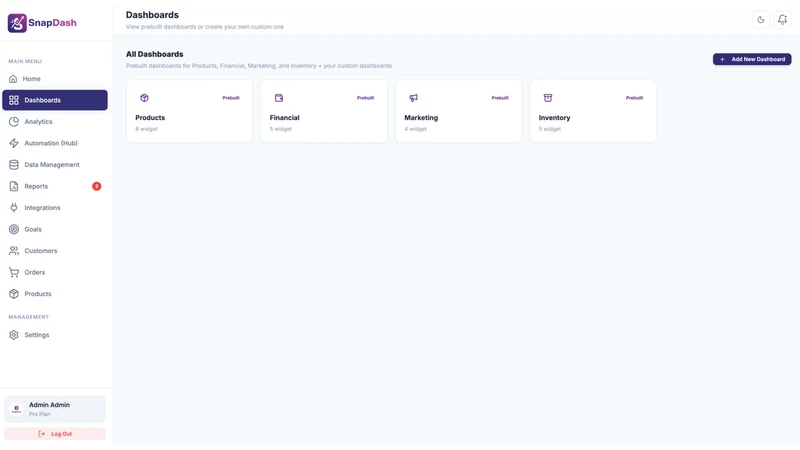The image size is (800, 450).
Task: Open Automation (Hub) menu item
Action: pos(55,143)
